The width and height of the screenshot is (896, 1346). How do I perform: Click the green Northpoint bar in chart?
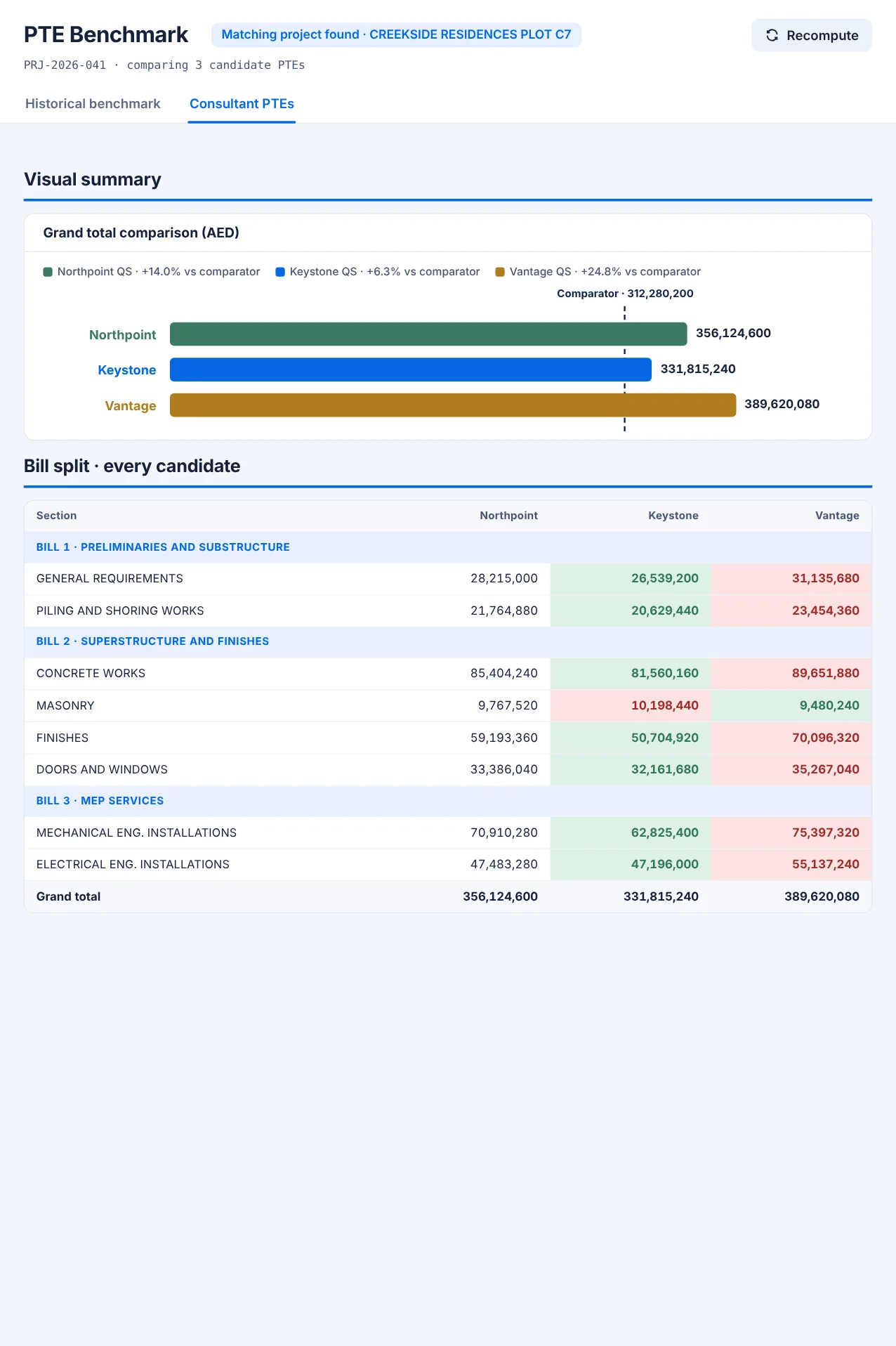[428, 334]
